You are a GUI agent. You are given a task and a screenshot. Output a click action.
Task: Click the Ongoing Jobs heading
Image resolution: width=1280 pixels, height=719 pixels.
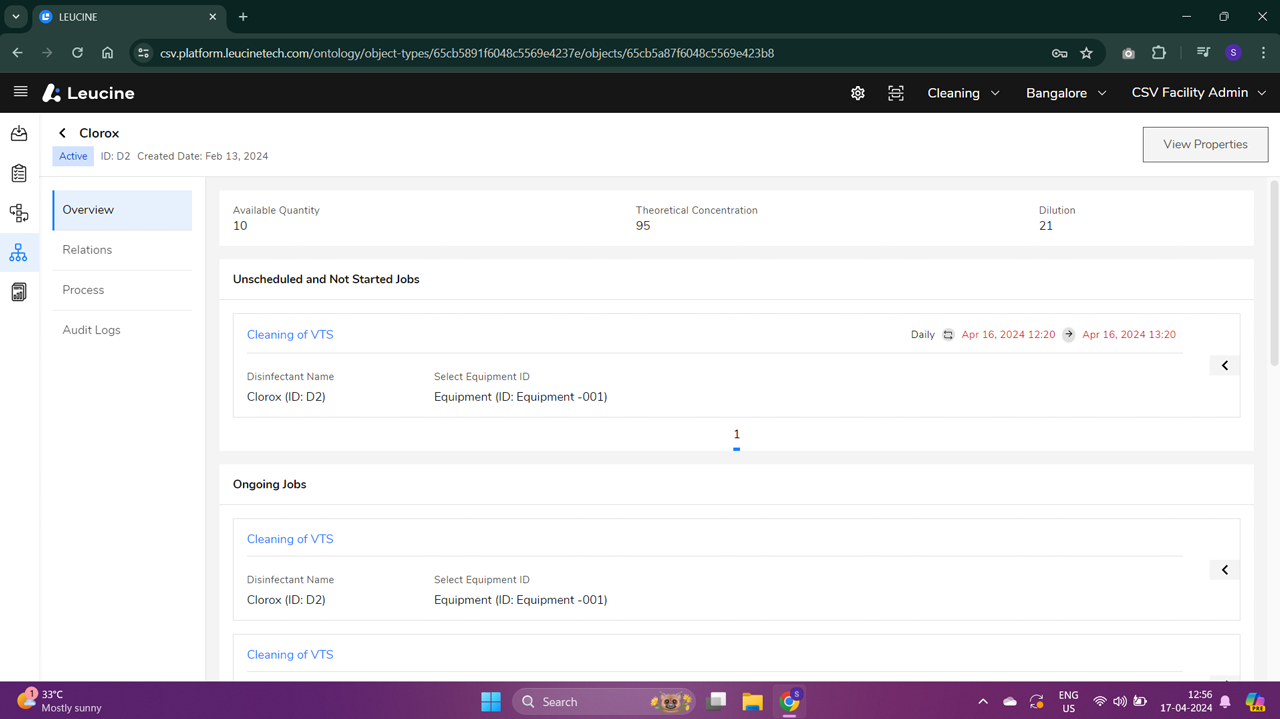click(270, 484)
